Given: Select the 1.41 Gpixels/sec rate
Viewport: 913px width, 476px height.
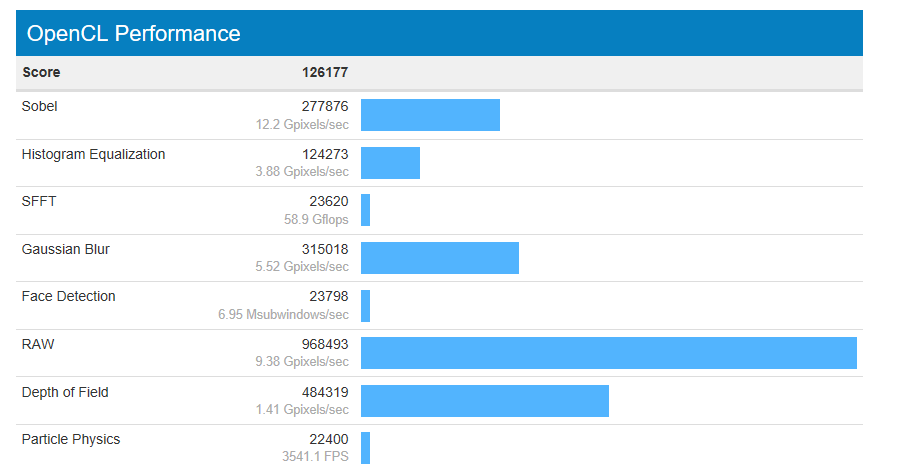Looking at the screenshot, I should pyautogui.click(x=302, y=410).
